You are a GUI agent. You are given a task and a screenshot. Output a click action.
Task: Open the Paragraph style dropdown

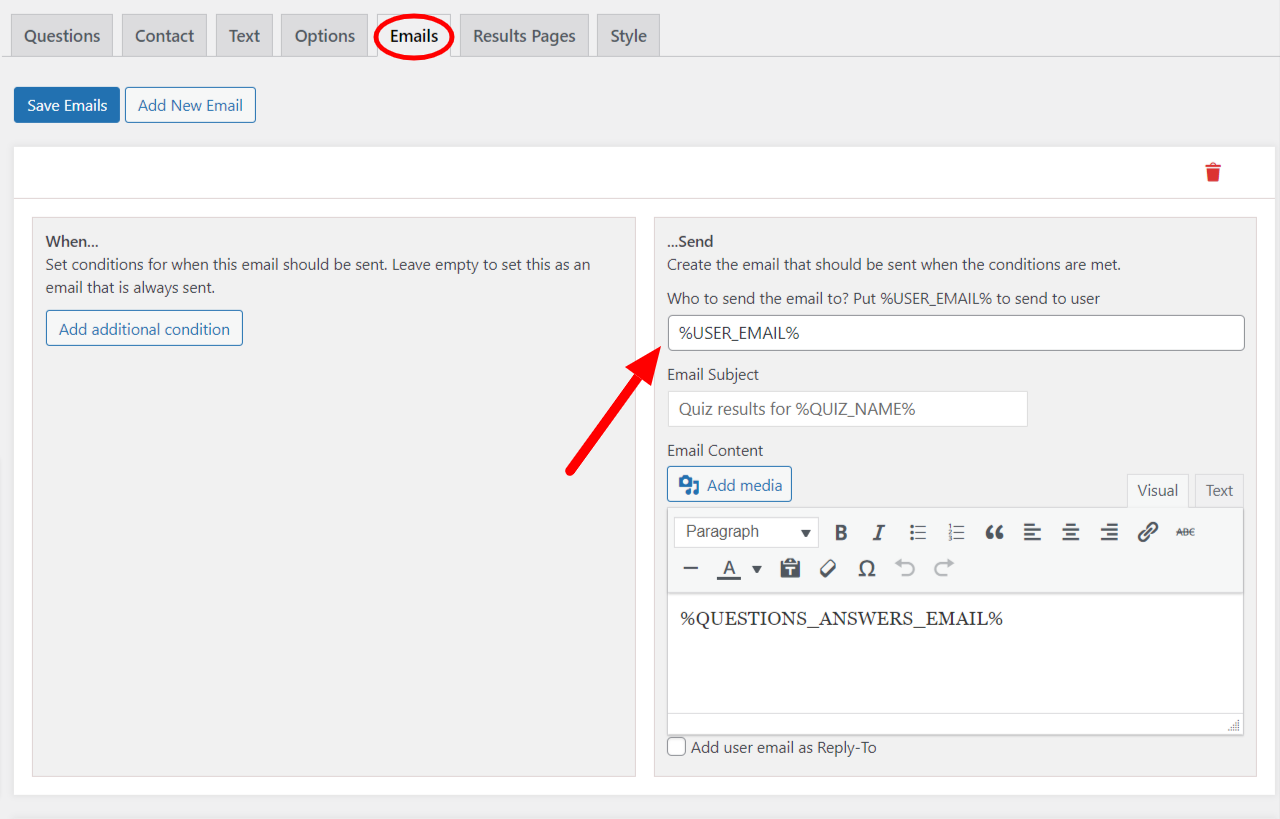coord(745,531)
